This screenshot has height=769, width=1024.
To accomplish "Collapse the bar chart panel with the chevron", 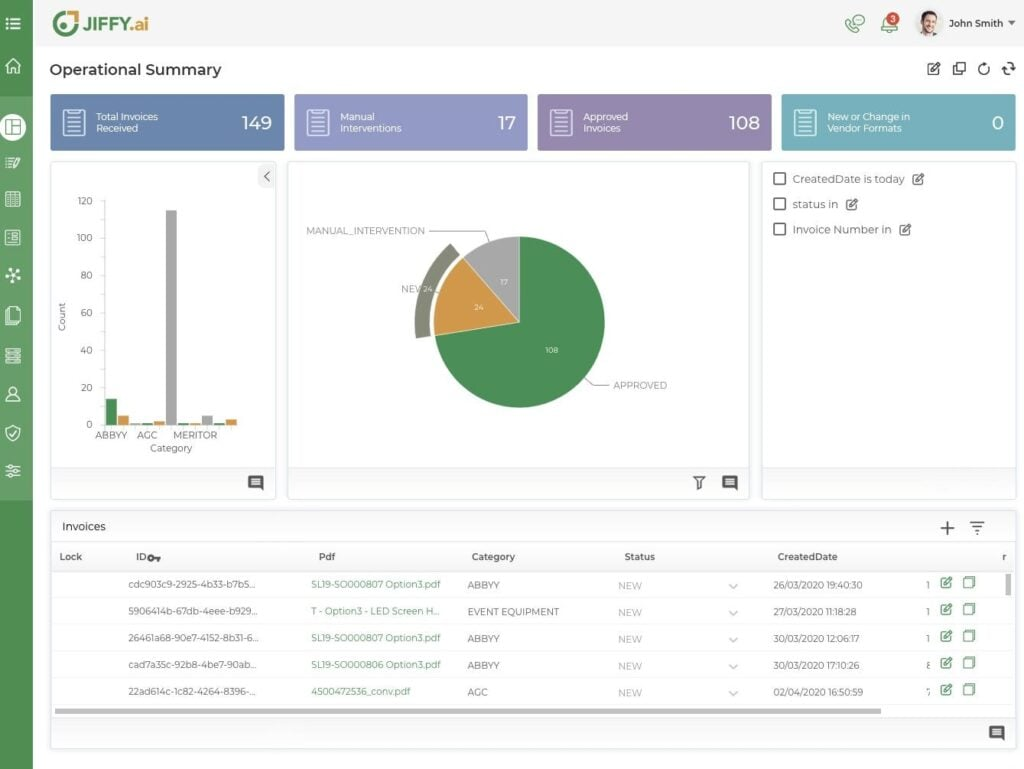I will [x=266, y=176].
